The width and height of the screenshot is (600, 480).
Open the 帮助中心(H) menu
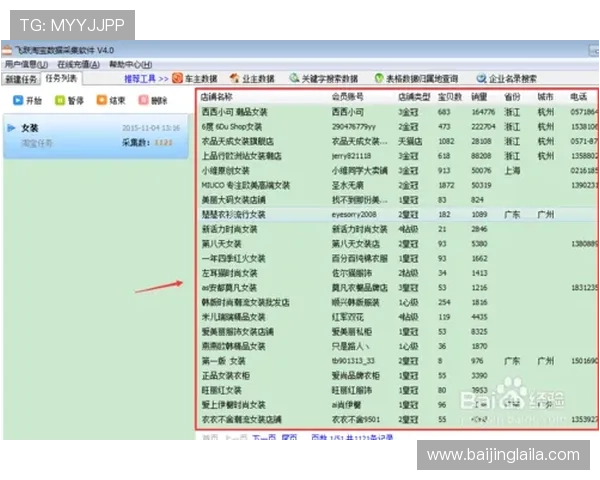coord(130,64)
